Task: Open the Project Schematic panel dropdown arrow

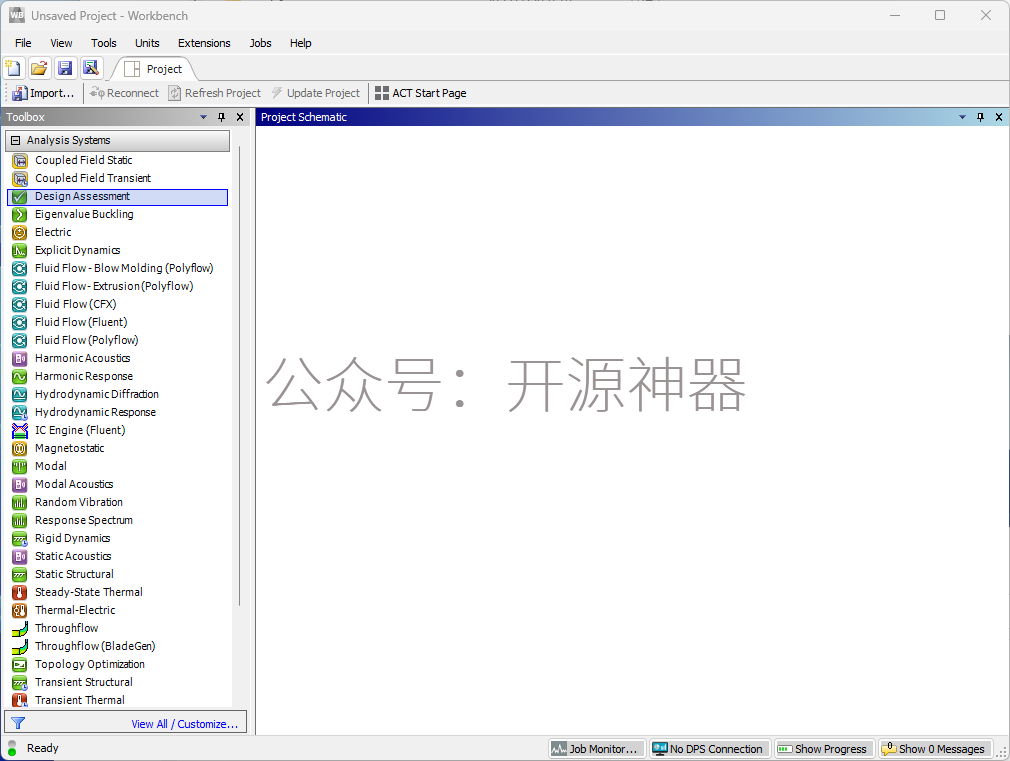Action: 962,117
